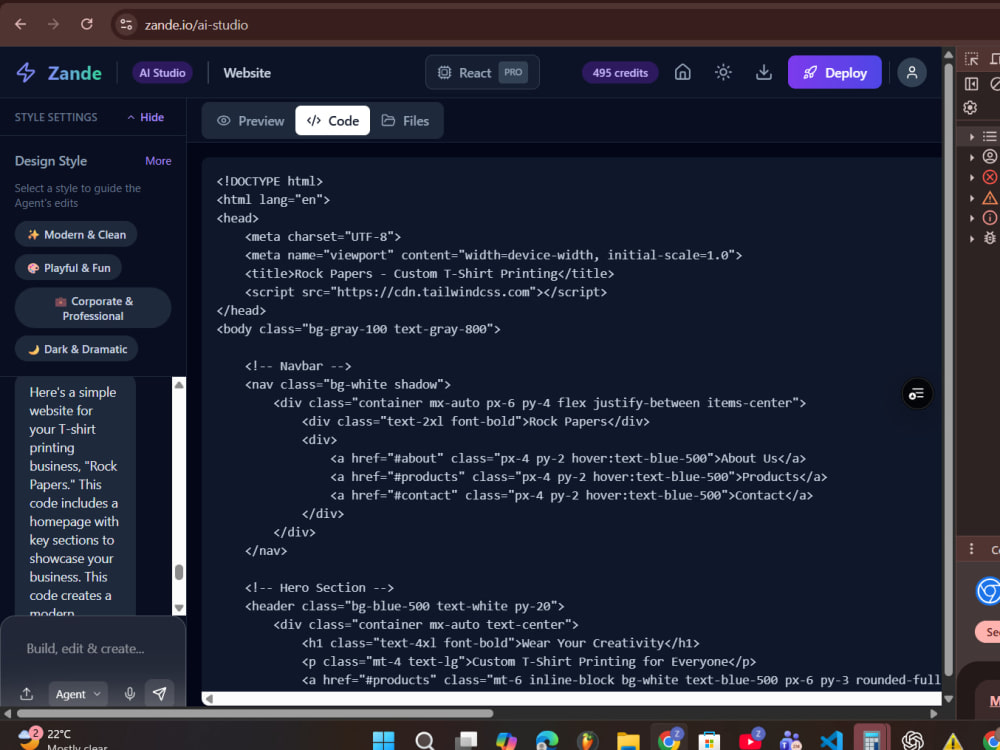This screenshot has width=1000, height=750.
Task: Click the floating outline button beside code
Action: tap(916, 394)
